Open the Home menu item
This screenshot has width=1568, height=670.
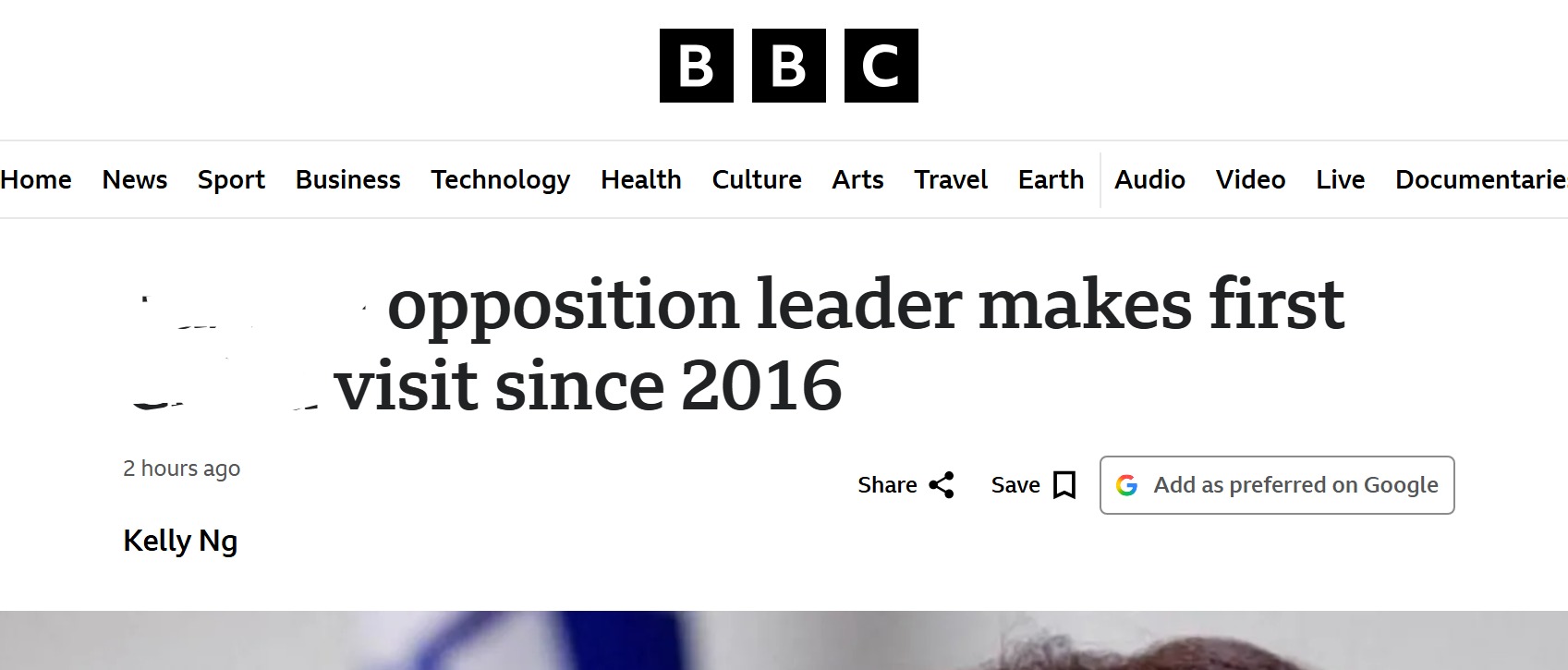36,179
